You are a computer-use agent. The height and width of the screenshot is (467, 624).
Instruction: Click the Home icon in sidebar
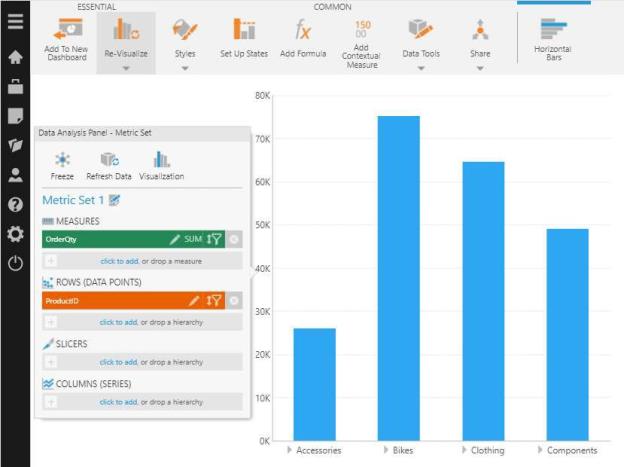click(x=14, y=58)
